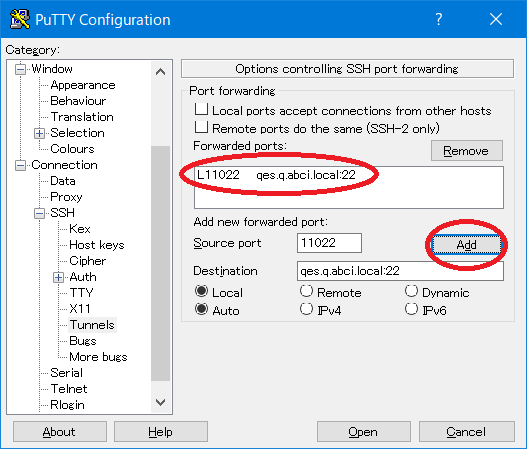Open the Colours category
The width and height of the screenshot is (527, 449).
[72, 149]
